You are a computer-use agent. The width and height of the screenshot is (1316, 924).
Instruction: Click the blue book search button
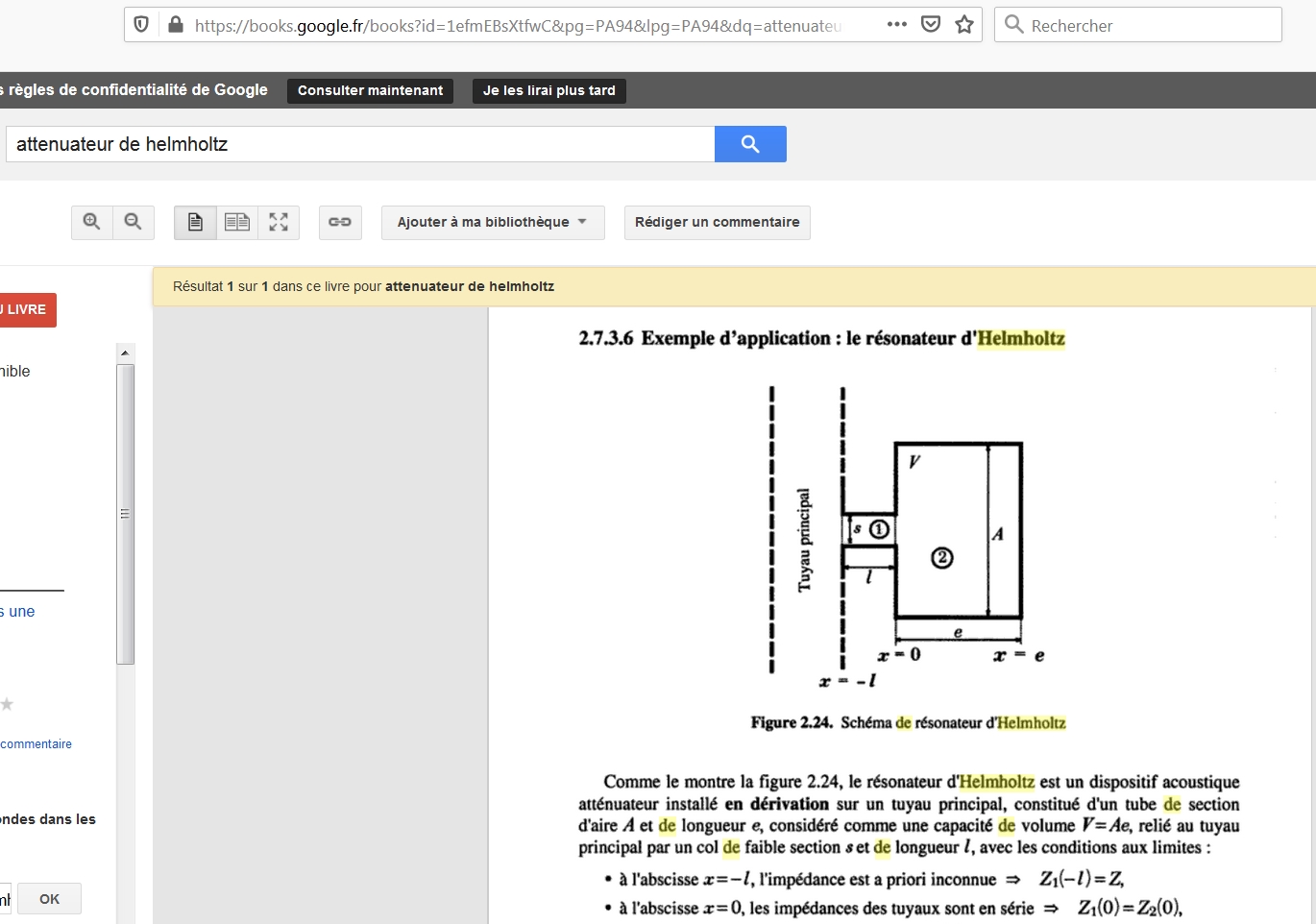(750, 144)
